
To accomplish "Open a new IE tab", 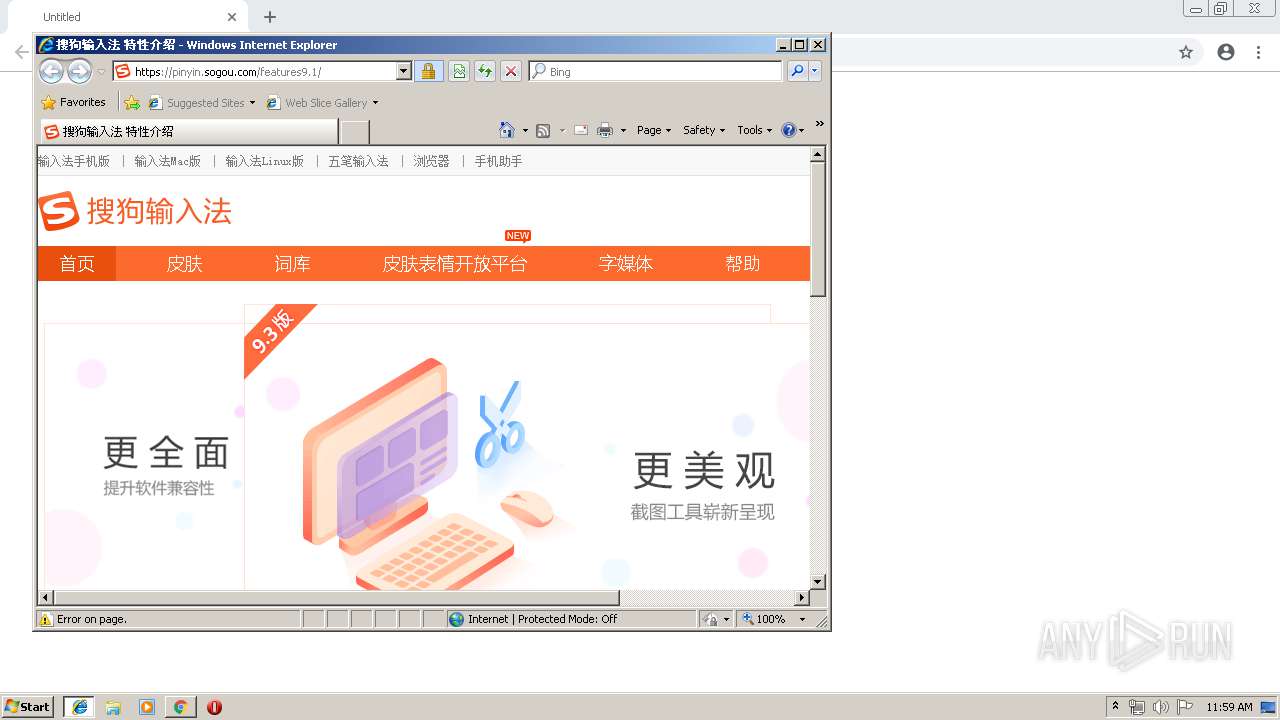I will coord(355,131).
